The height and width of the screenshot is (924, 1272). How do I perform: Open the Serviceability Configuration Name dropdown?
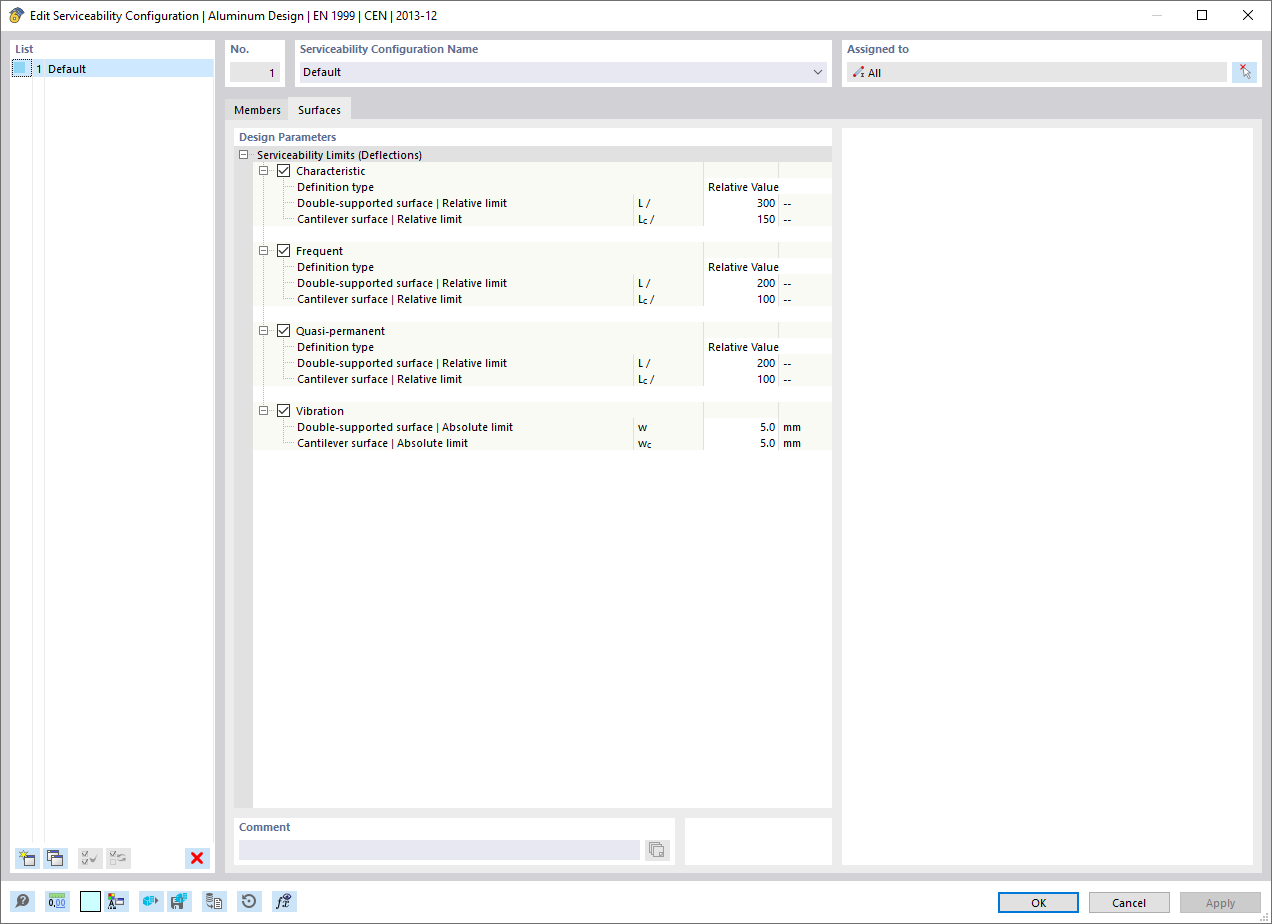click(x=817, y=72)
